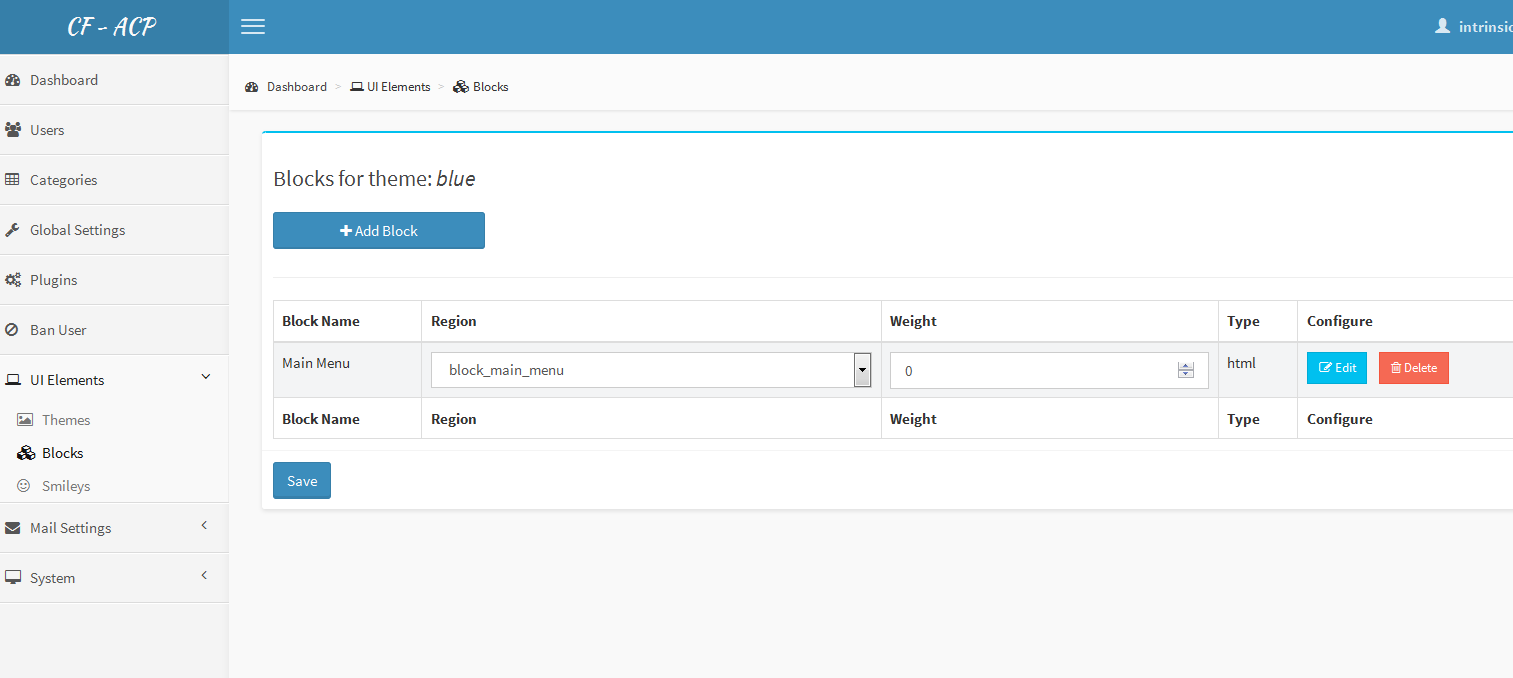The width and height of the screenshot is (1513, 678).
Task: Decrease Weight with the spinner down arrow
Action: [1186, 375]
